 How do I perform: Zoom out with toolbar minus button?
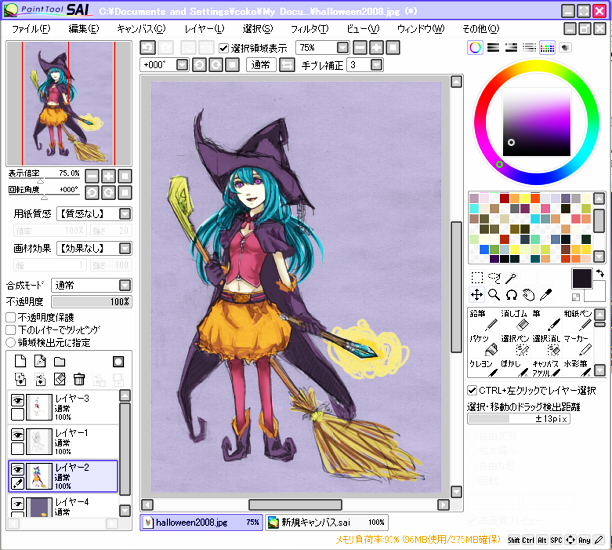pyautogui.click(x=360, y=48)
